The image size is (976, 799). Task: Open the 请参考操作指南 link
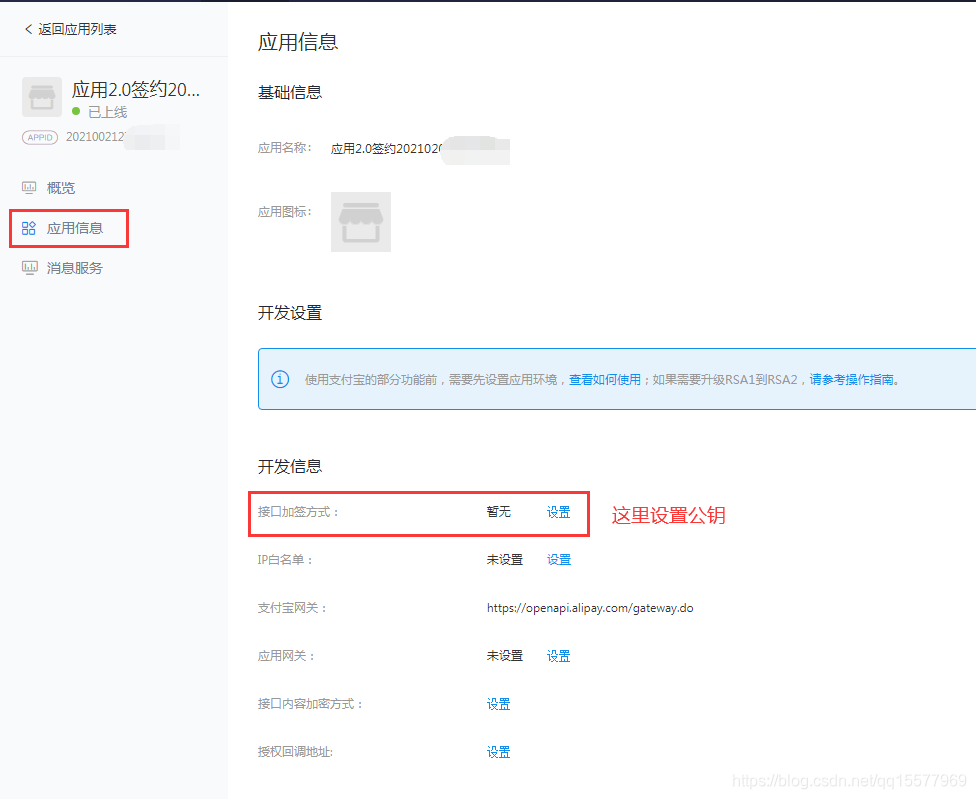[x=851, y=380]
